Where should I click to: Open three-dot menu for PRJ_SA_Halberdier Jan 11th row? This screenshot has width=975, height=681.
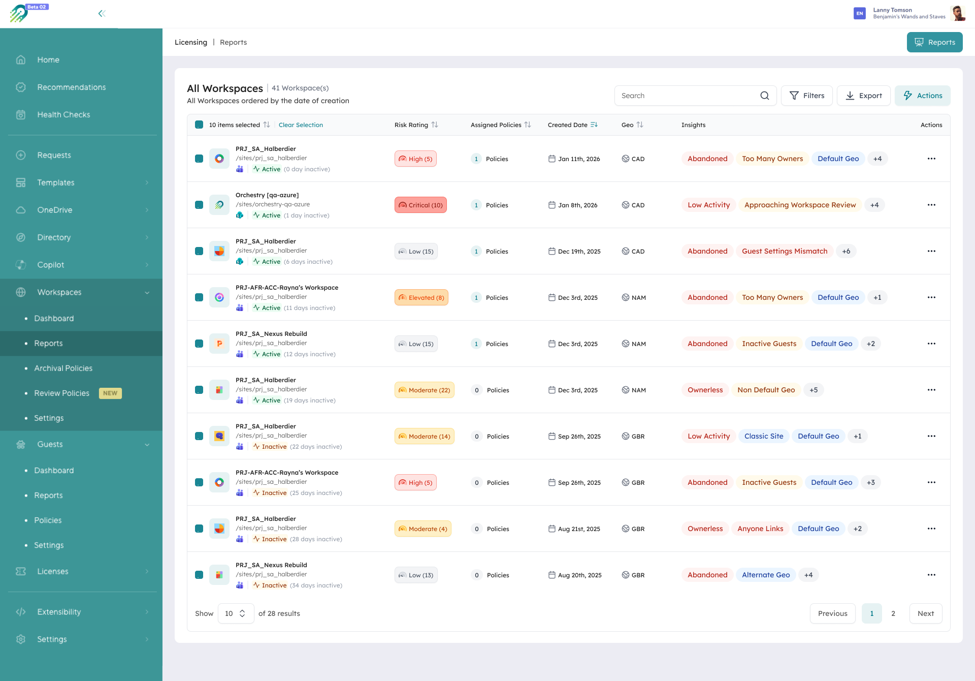[931, 159]
